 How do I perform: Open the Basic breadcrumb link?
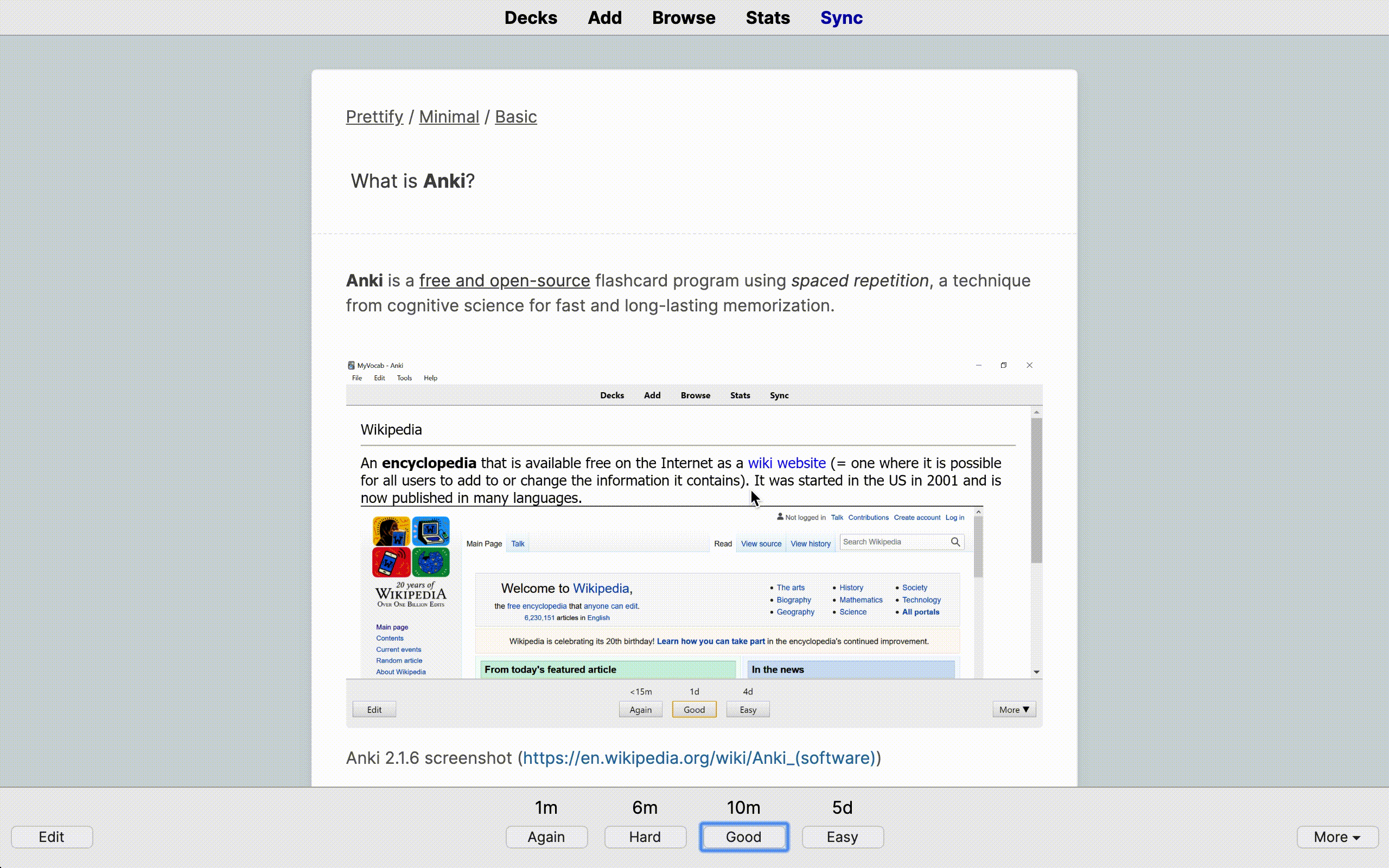point(515,117)
